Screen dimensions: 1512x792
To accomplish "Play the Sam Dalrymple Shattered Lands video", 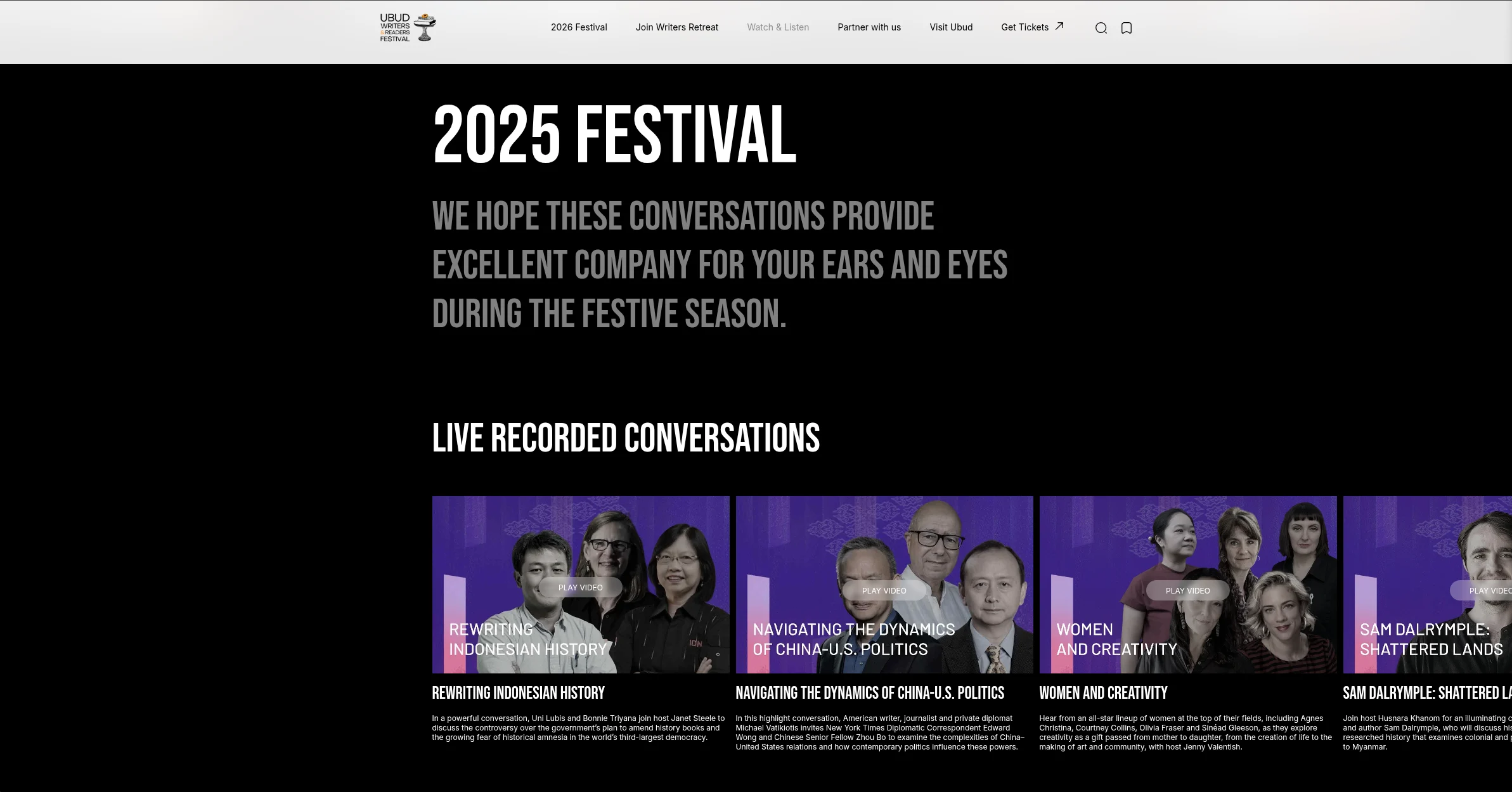I will [1481, 590].
